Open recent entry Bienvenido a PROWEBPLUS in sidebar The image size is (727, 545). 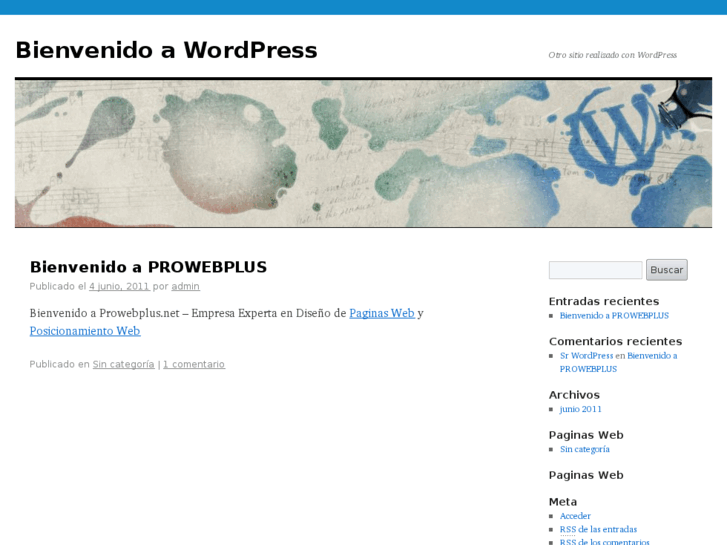click(614, 315)
